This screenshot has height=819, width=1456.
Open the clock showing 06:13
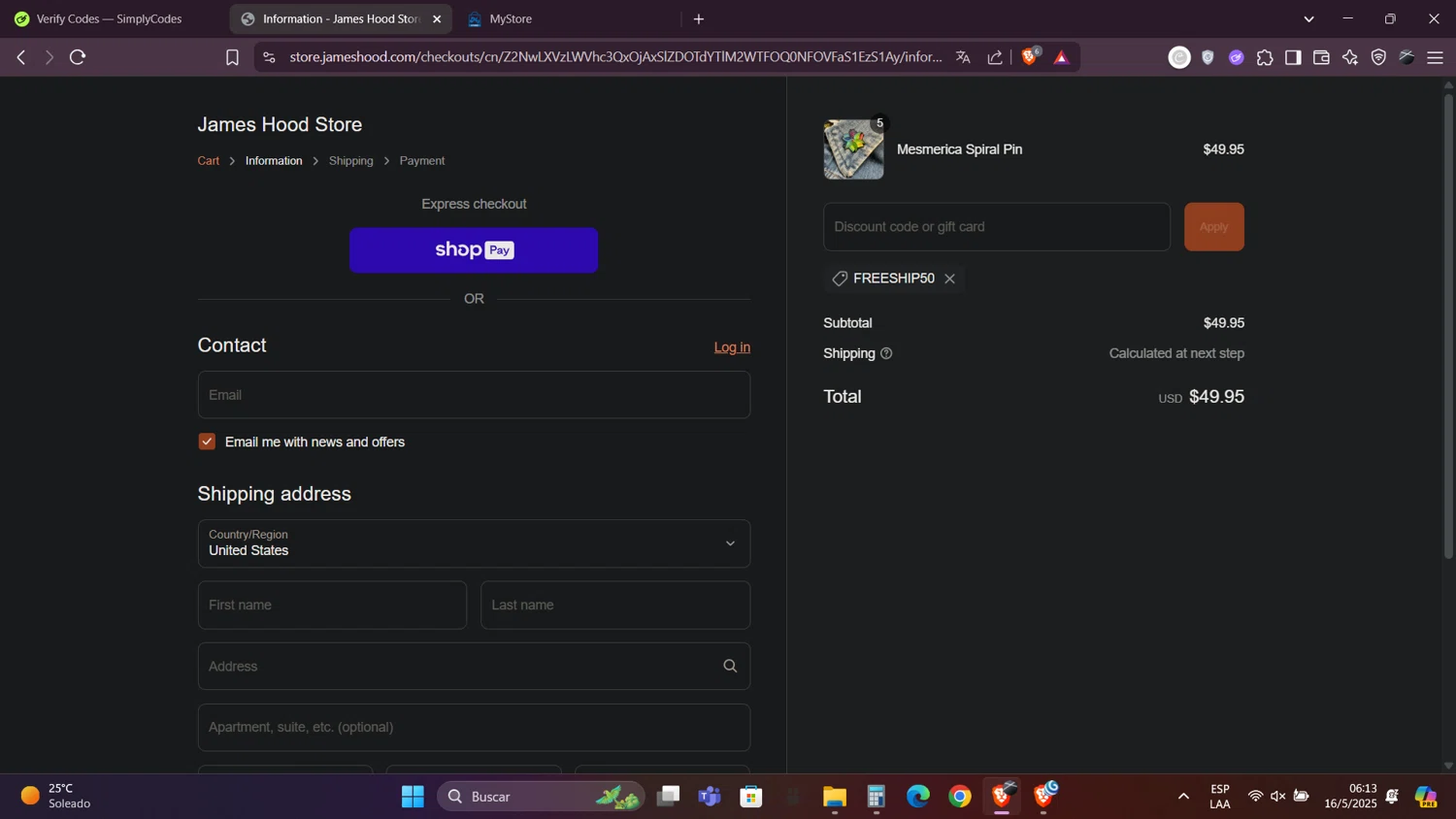point(1350,796)
